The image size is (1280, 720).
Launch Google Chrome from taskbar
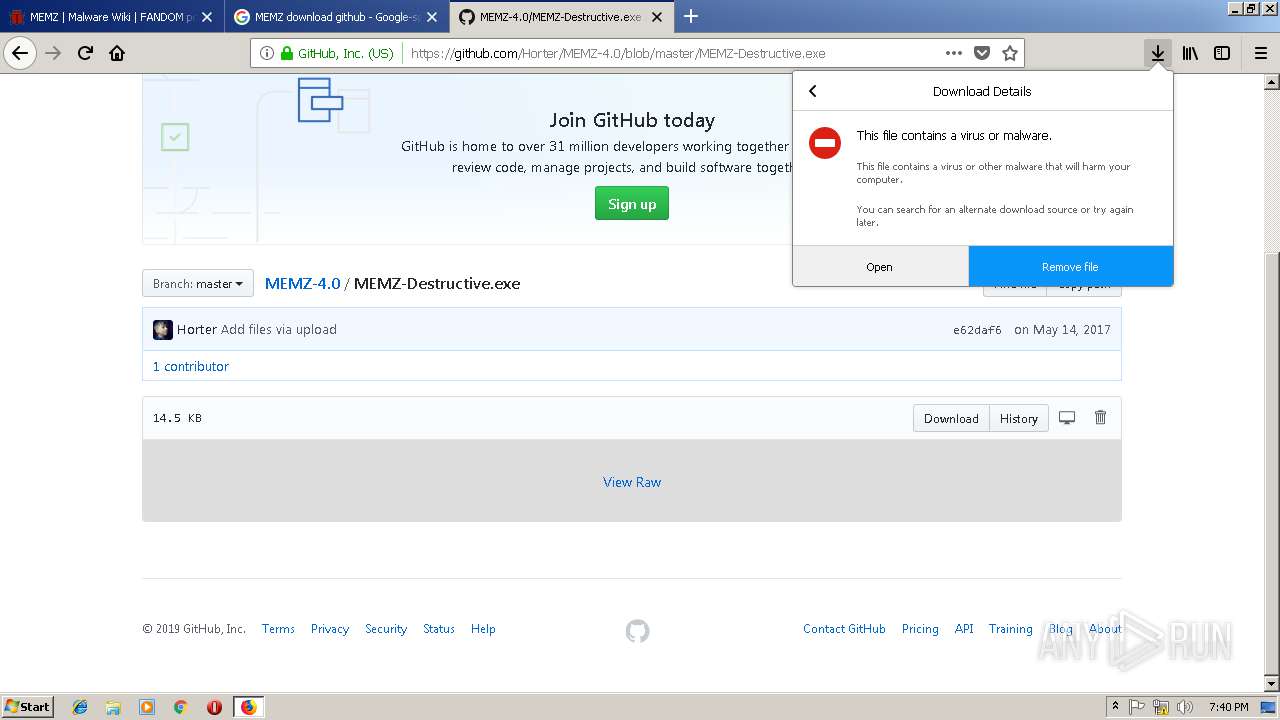pos(180,707)
